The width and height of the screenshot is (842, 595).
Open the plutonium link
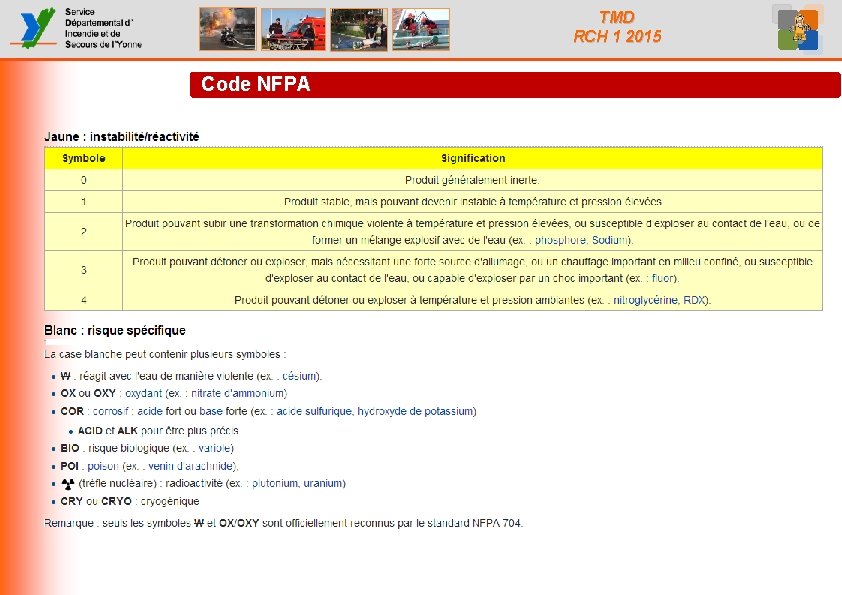pyautogui.click(x=275, y=483)
